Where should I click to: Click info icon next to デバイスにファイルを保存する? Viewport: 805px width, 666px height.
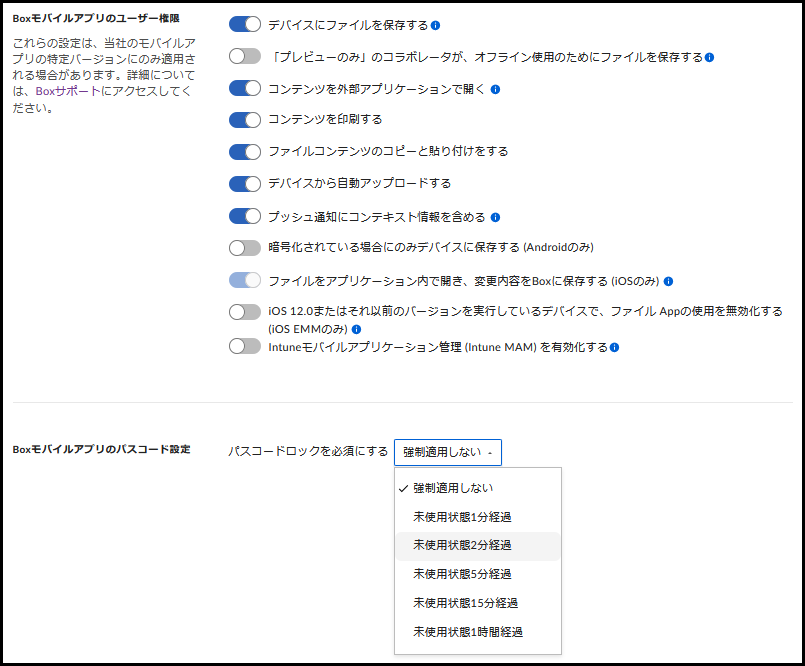(435, 25)
